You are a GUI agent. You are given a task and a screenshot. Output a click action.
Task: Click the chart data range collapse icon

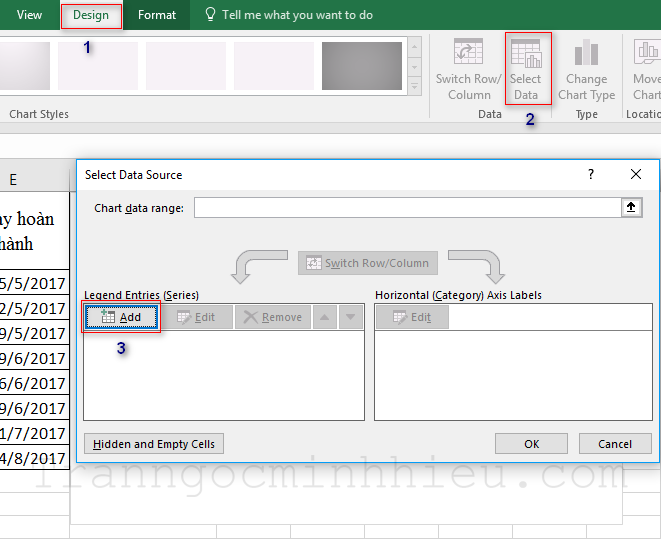click(x=631, y=207)
